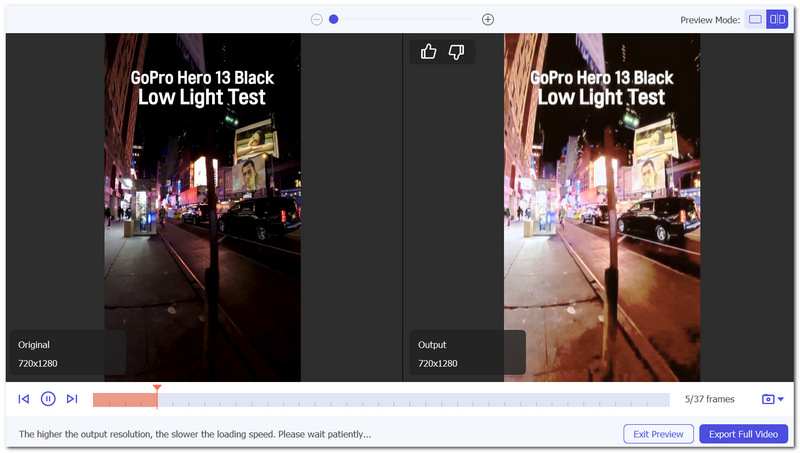Screen dimensions: 800x453
Task: Click the 'Original' label box
Action: click(66, 353)
